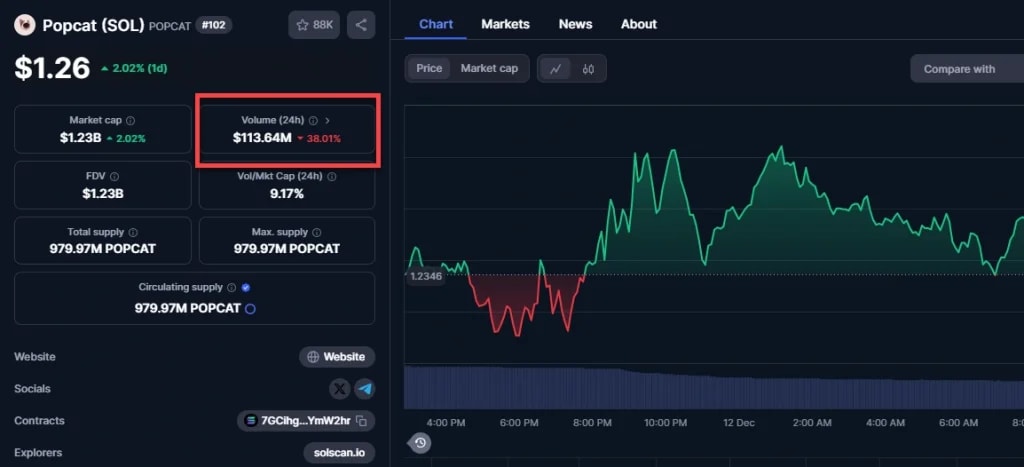Viewport: 1024px width, 467px height.
Task: Switch chart to candlestick view
Action: pos(588,69)
